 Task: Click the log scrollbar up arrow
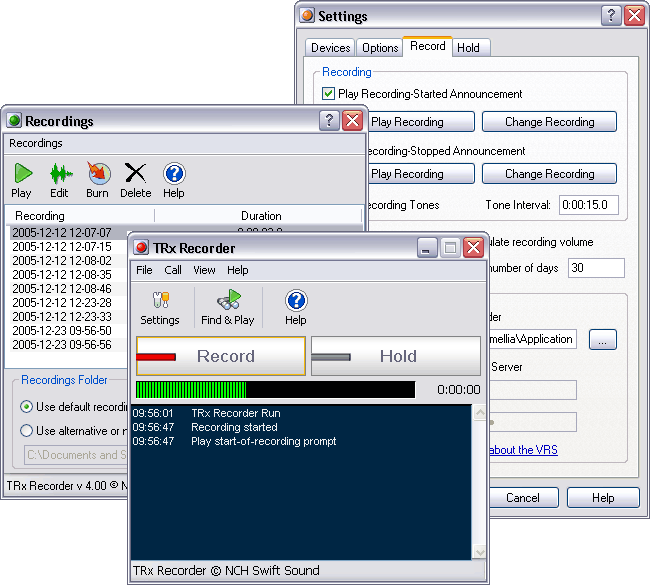click(x=480, y=413)
